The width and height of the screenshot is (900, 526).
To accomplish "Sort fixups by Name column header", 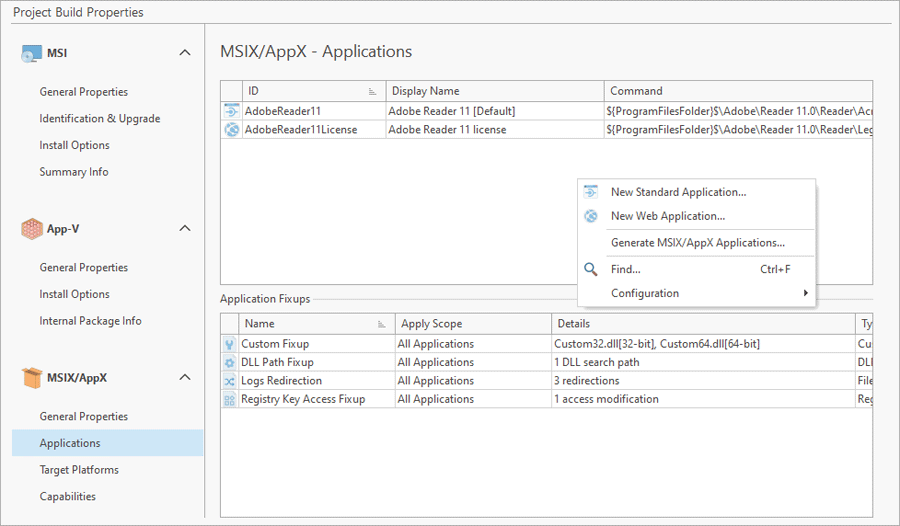I will point(317,324).
